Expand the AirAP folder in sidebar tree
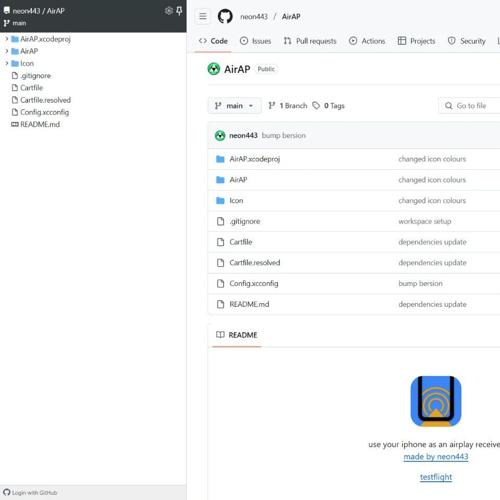Screen dimensions: 500x500 pyautogui.click(x=7, y=51)
